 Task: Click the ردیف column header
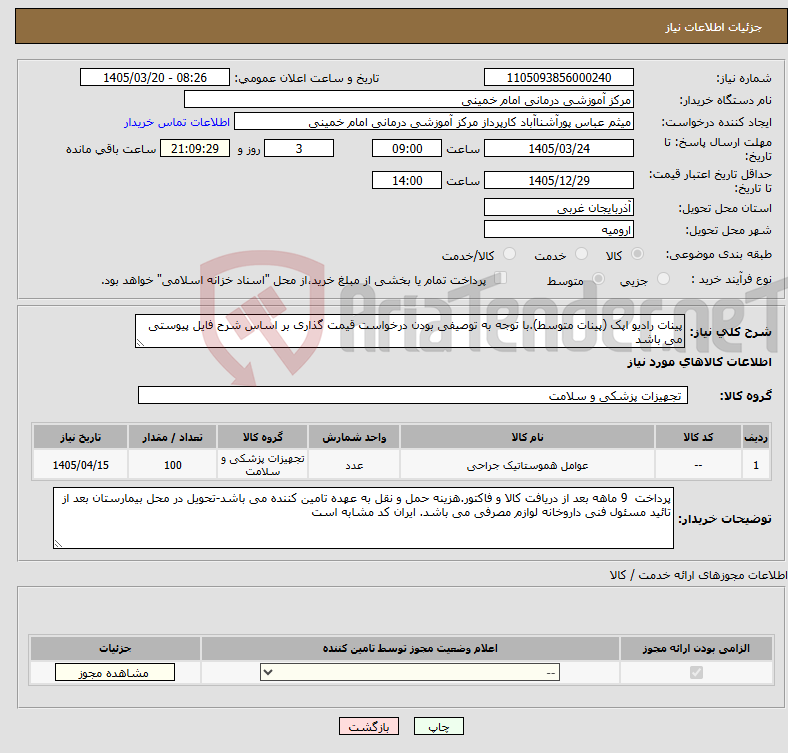pos(756,437)
